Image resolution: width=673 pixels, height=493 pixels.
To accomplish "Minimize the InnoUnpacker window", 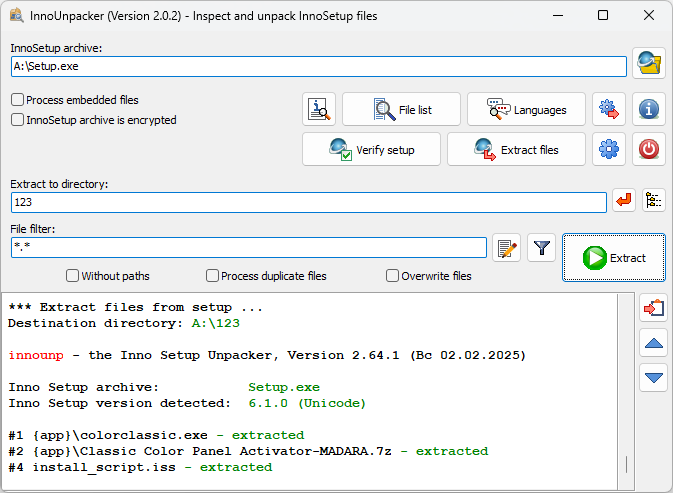I will click(x=558, y=15).
